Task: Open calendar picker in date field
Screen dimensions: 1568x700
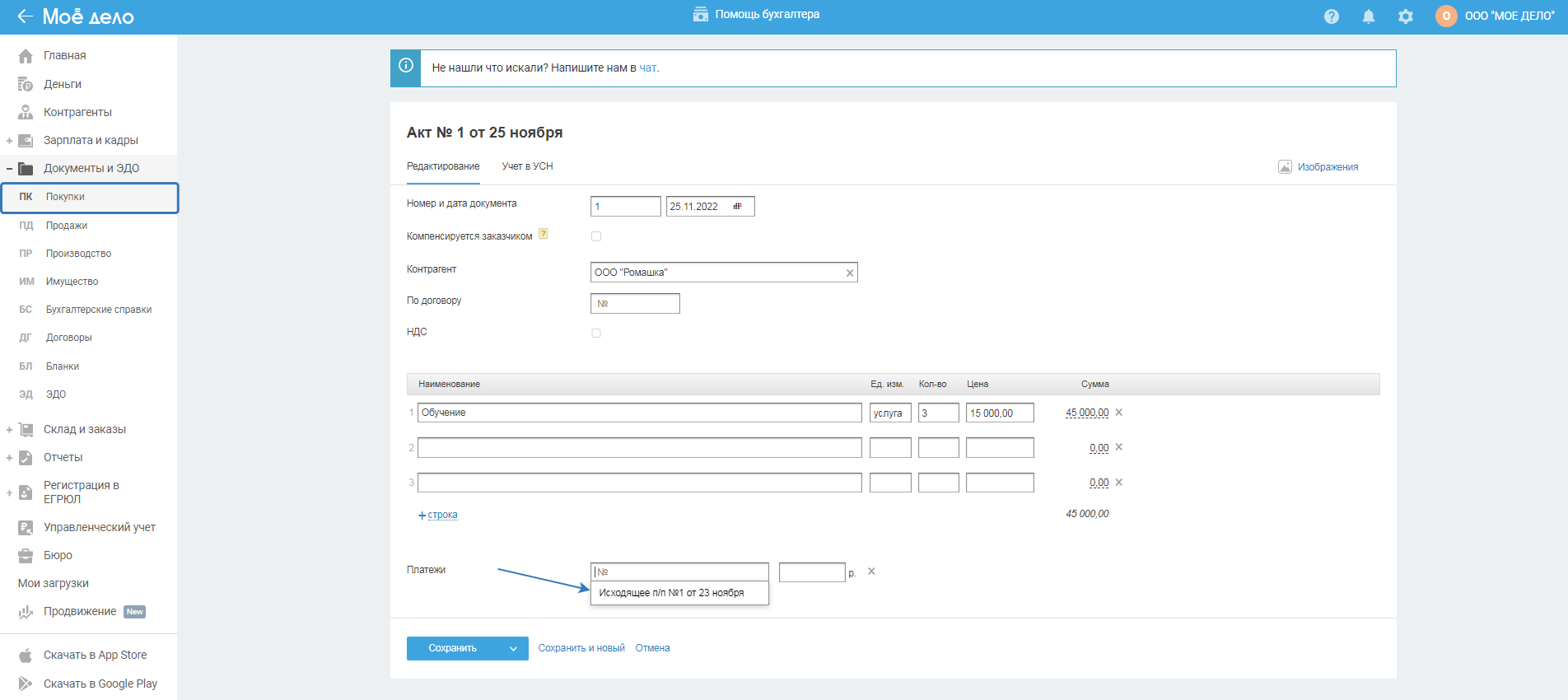Action: [x=737, y=207]
